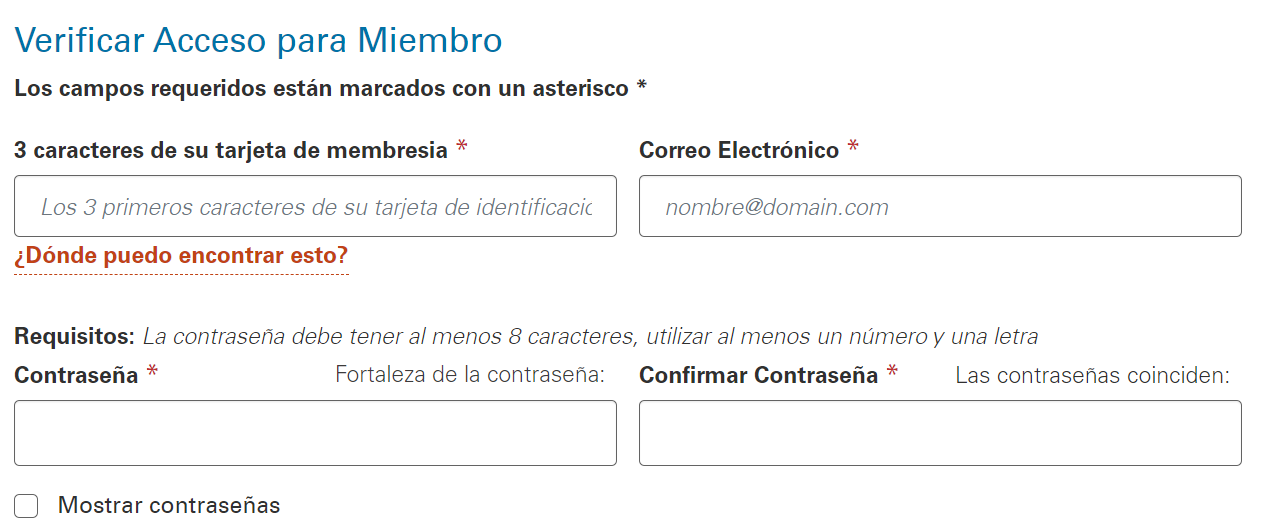1270x531 pixels.
Task: Click the 'Fortaleza de la contraseña' indicator text
Action: (x=470, y=375)
